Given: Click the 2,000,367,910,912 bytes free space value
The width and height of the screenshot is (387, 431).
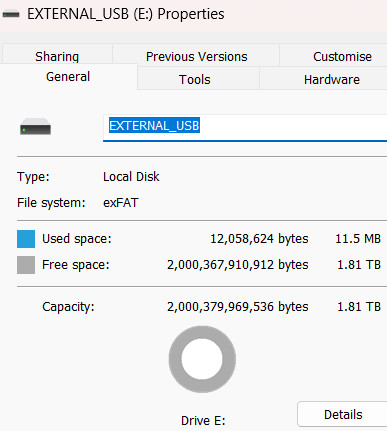Looking at the screenshot, I should click(238, 265).
